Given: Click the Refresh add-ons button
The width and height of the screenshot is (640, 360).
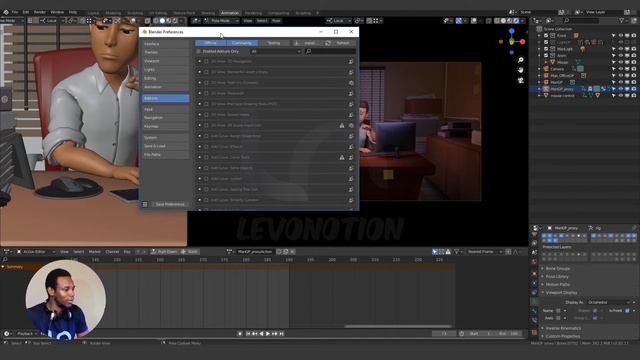Looking at the screenshot, I should (339, 43).
